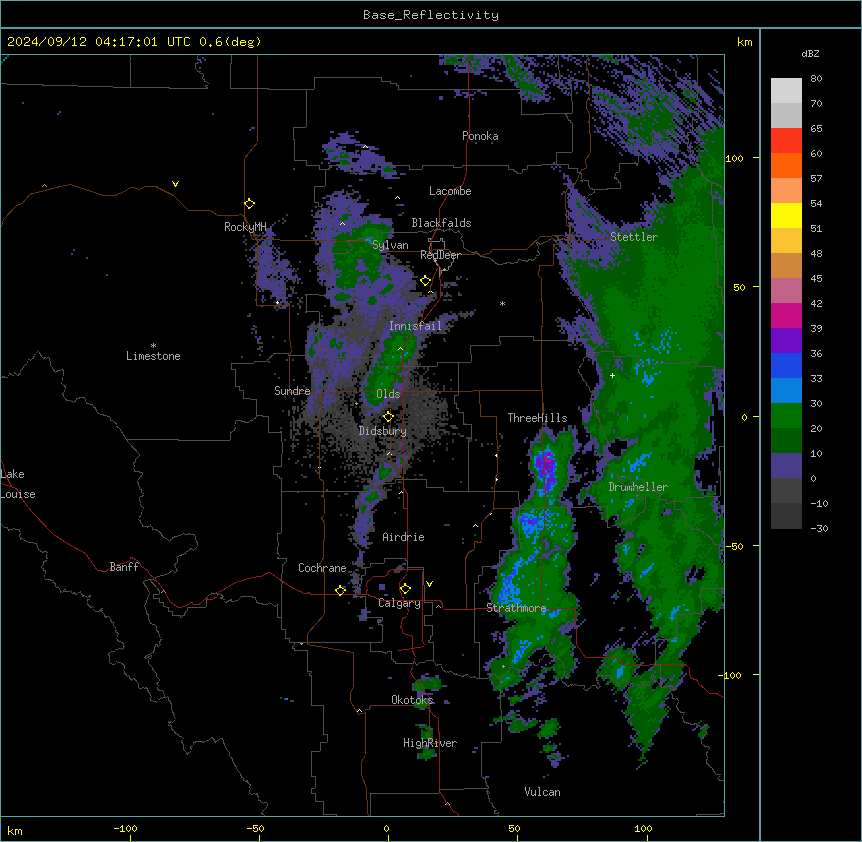Select the magenta 39-42 dBZ legend swatch
The height and width of the screenshot is (842, 862).
click(786, 315)
